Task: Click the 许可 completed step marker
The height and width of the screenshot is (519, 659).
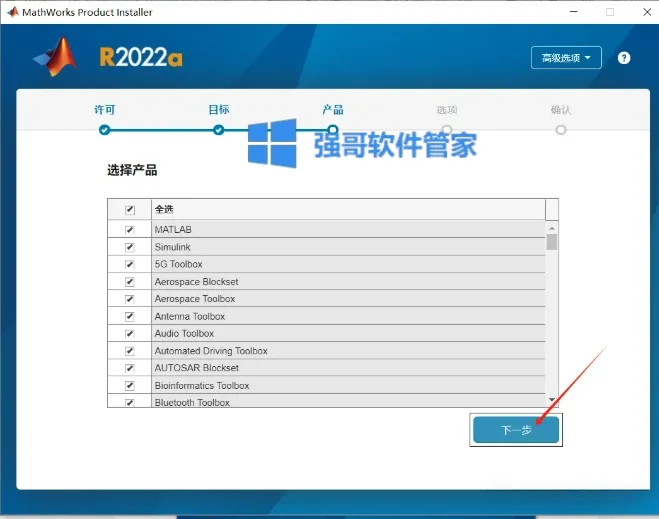Action: coord(105,130)
